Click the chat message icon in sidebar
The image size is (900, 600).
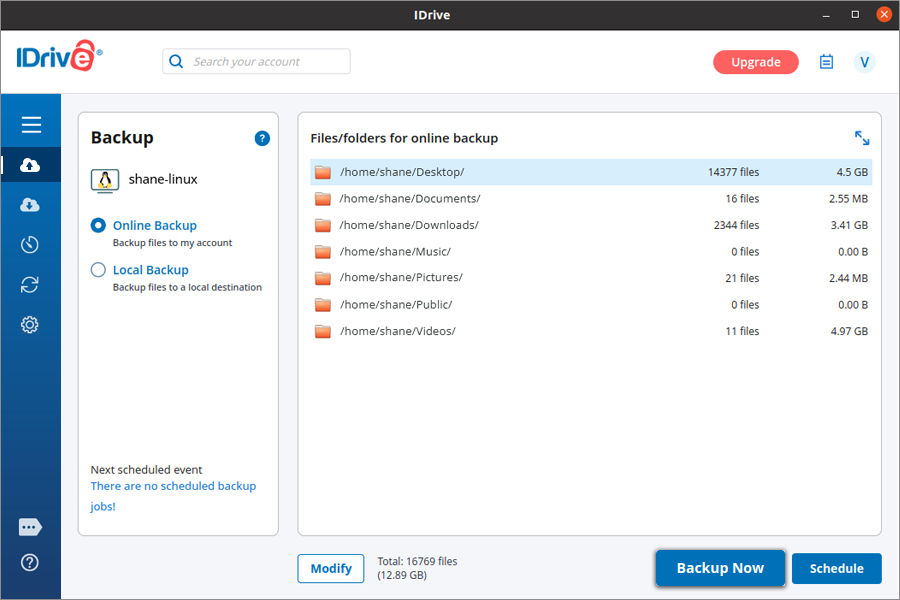click(x=30, y=527)
